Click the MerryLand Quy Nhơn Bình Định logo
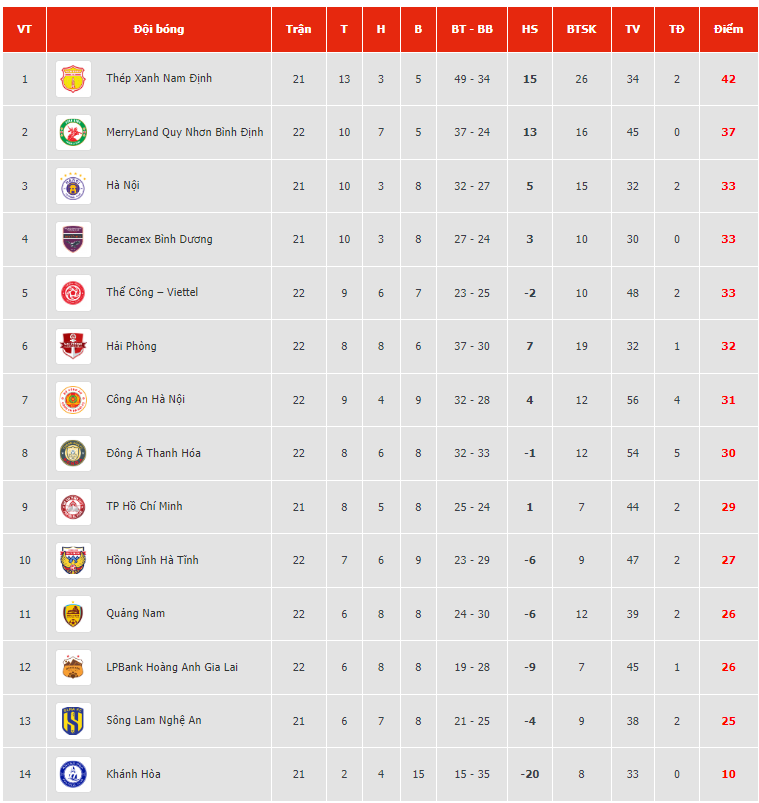This screenshot has width=759, height=803. 73,132
